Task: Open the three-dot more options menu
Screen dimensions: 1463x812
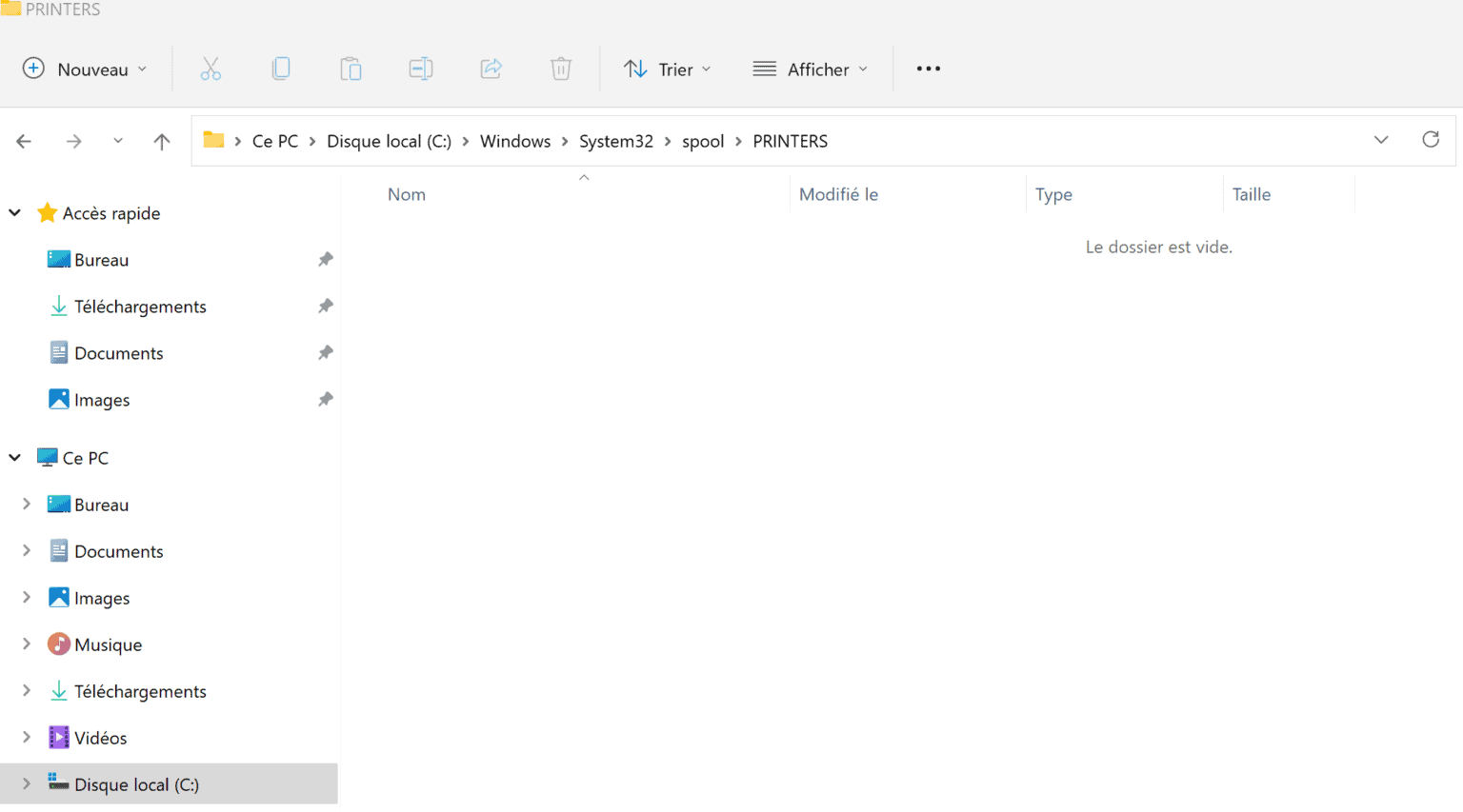Action: point(929,69)
